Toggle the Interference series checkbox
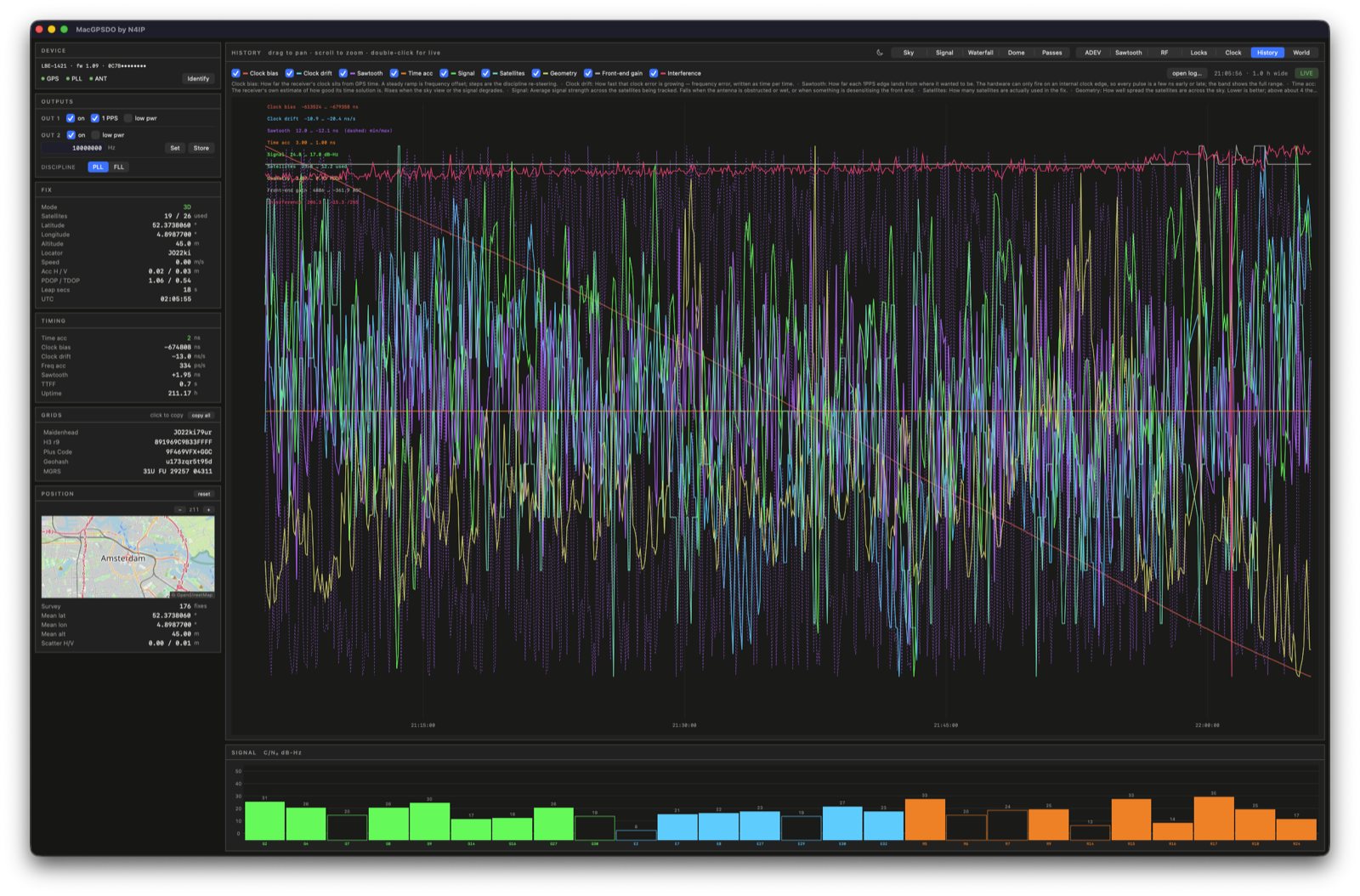 (x=654, y=73)
